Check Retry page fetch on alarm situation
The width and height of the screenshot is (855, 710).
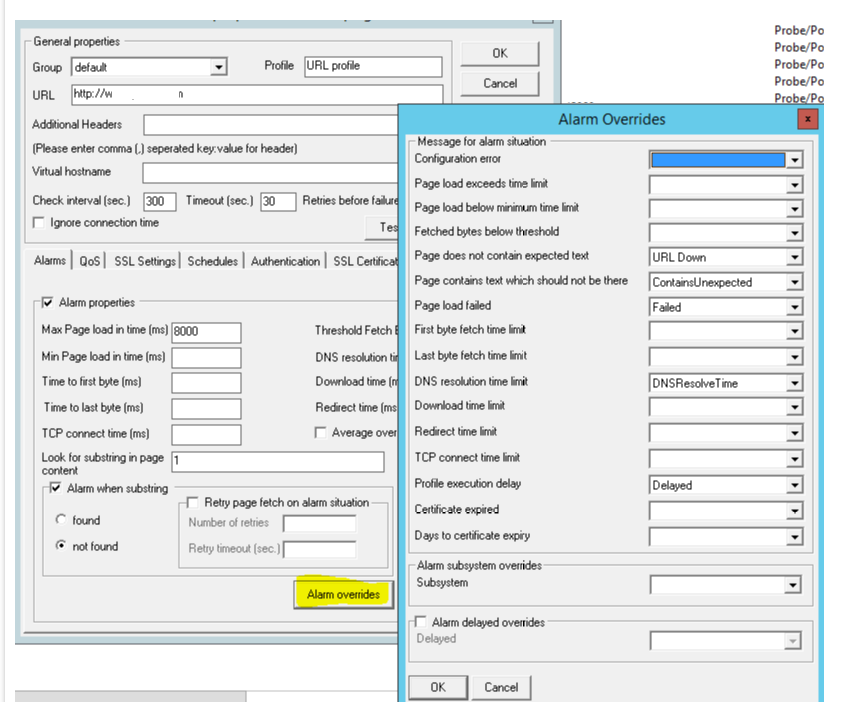[193, 502]
